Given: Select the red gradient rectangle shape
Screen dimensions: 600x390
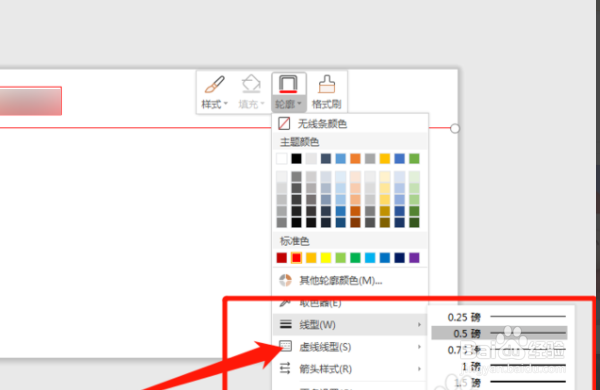Looking at the screenshot, I should coord(31,101).
